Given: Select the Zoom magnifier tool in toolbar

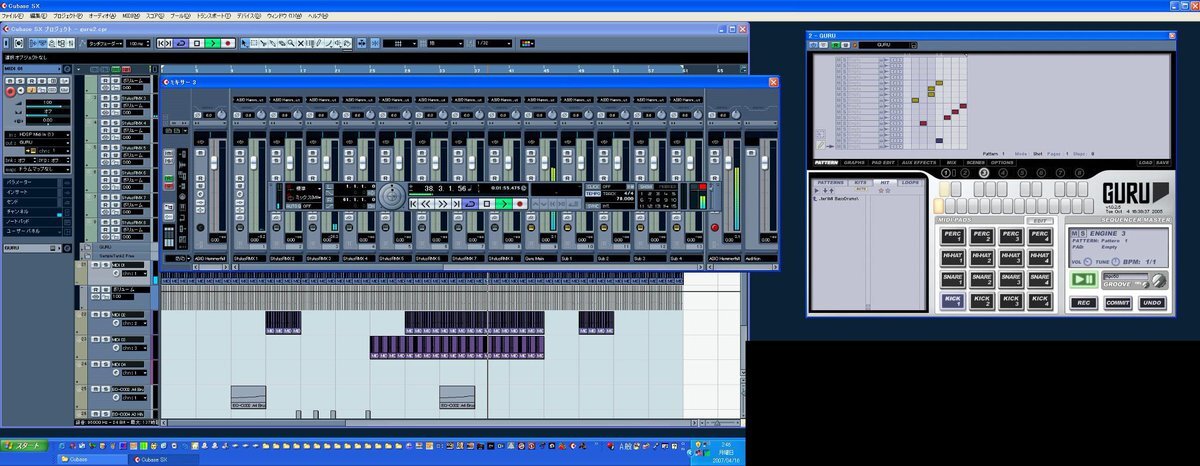Looking at the screenshot, I should (x=291, y=43).
